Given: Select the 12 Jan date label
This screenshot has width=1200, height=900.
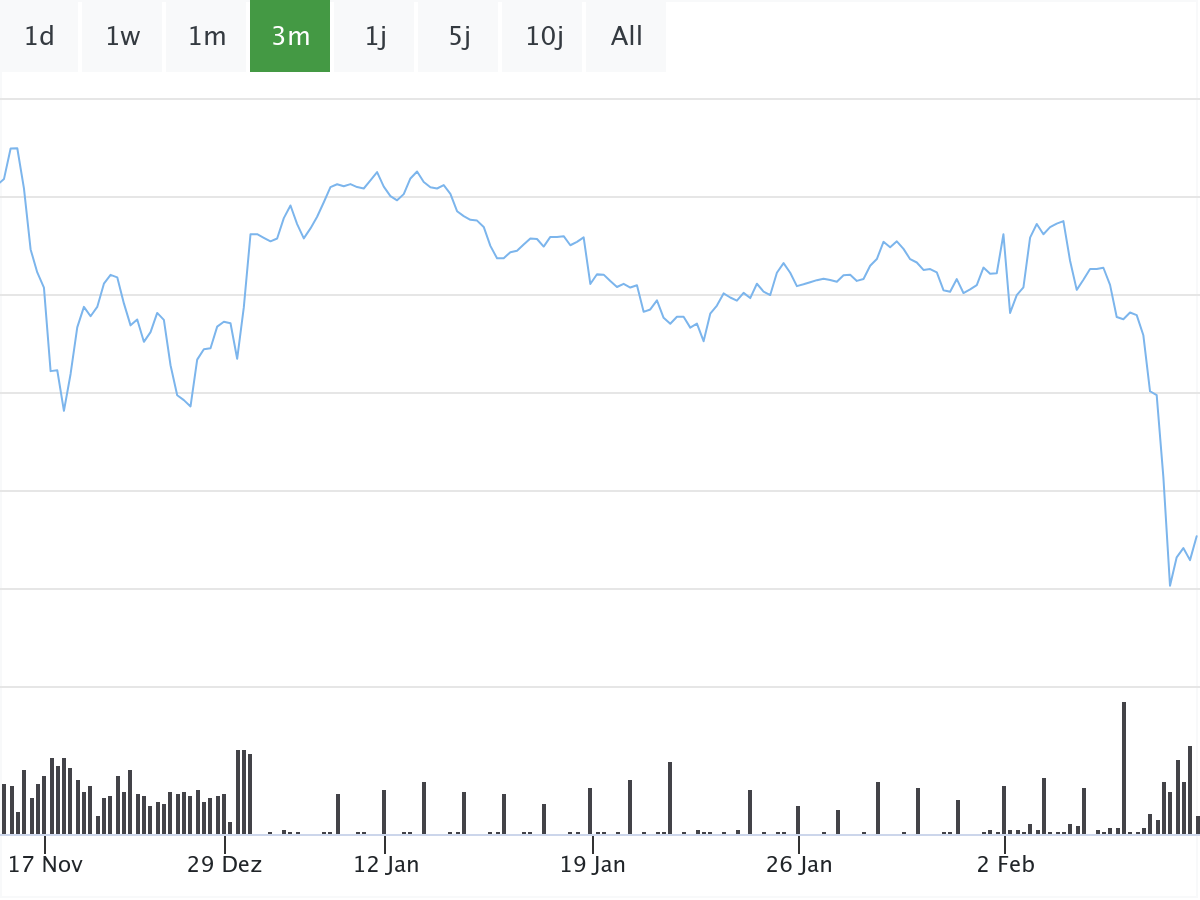Looking at the screenshot, I should click(x=386, y=864).
